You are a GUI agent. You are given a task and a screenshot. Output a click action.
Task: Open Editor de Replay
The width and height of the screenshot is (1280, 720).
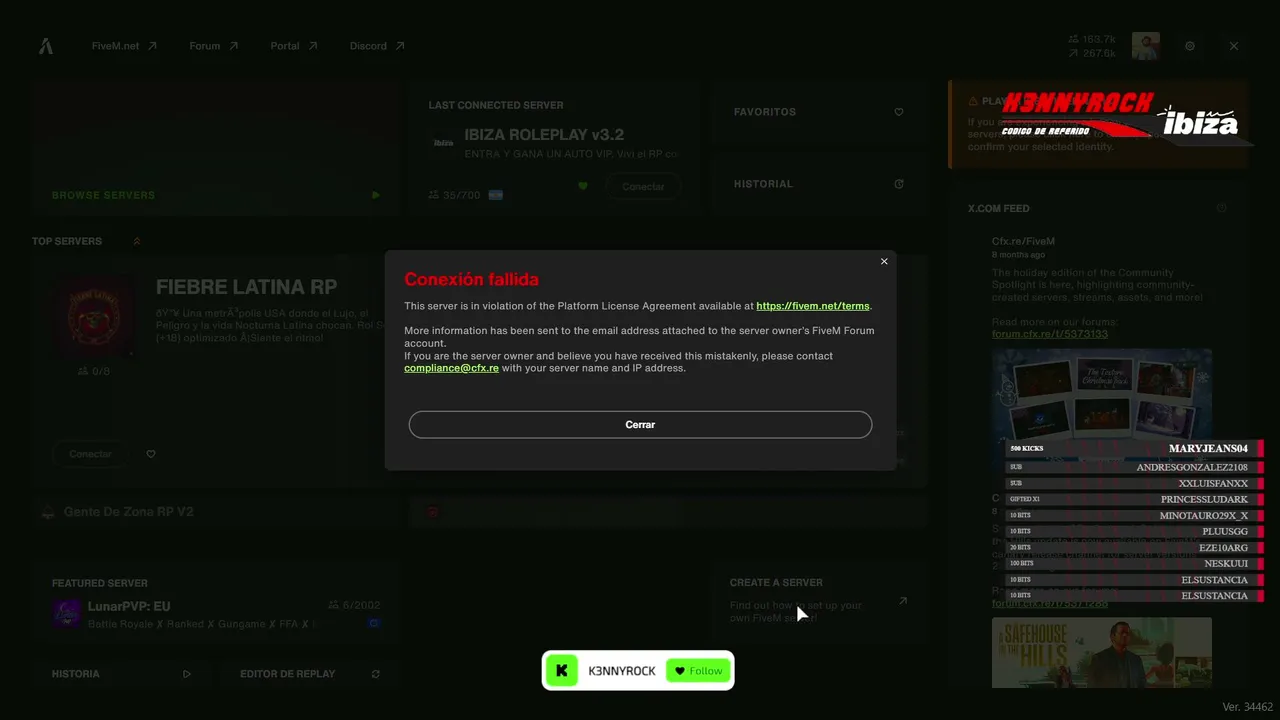tap(310, 674)
